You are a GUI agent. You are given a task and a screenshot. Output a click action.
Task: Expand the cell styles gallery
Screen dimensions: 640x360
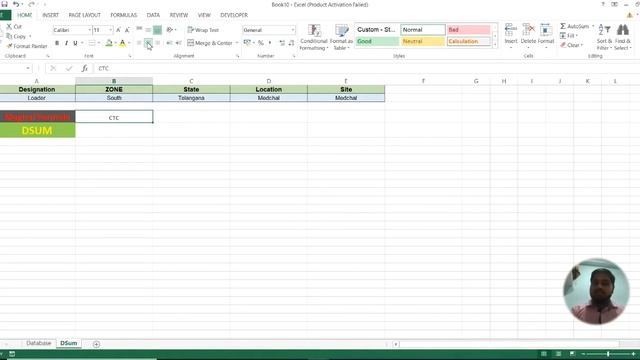coord(495,44)
